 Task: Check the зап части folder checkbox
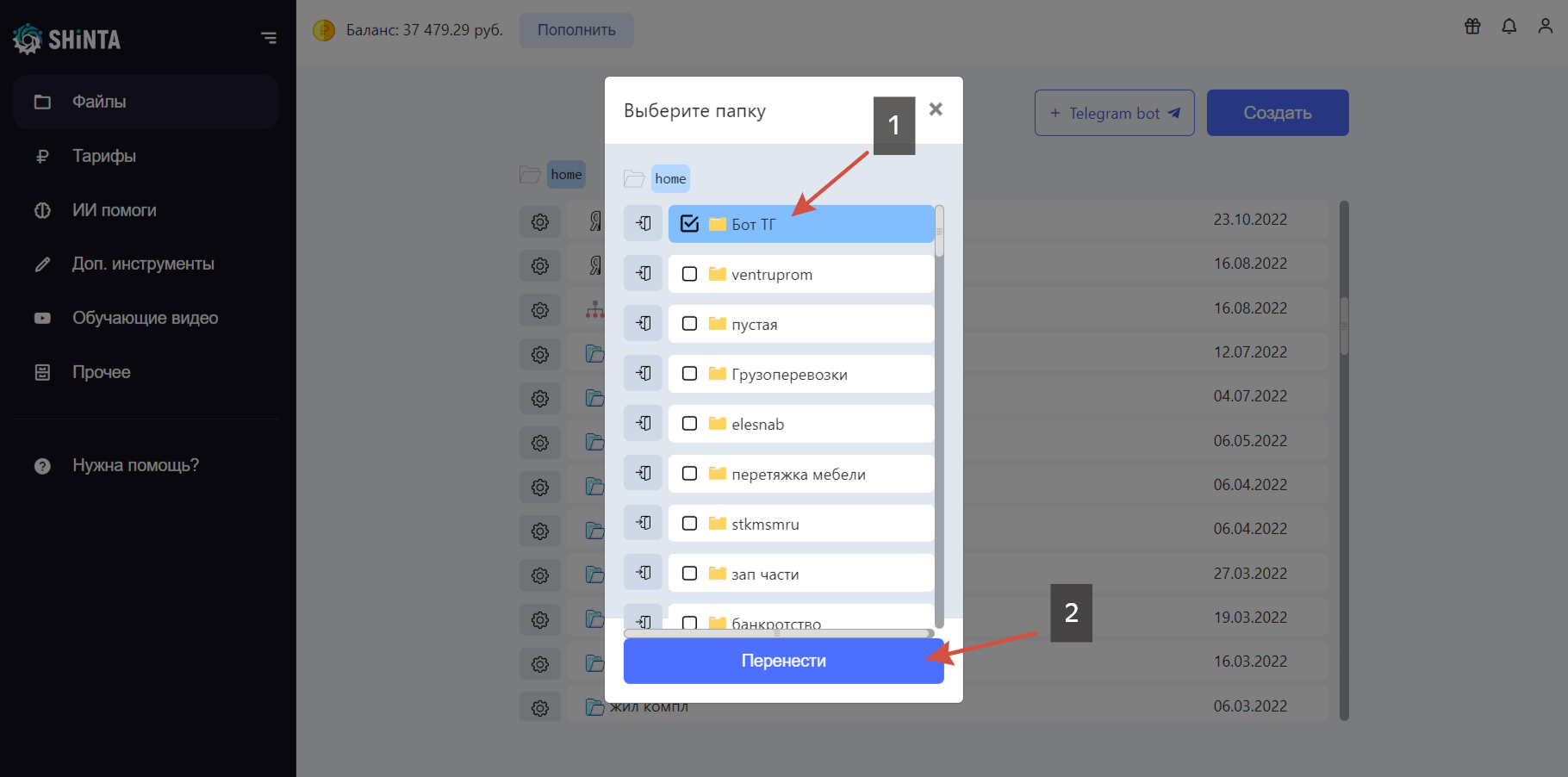coord(689,574)
